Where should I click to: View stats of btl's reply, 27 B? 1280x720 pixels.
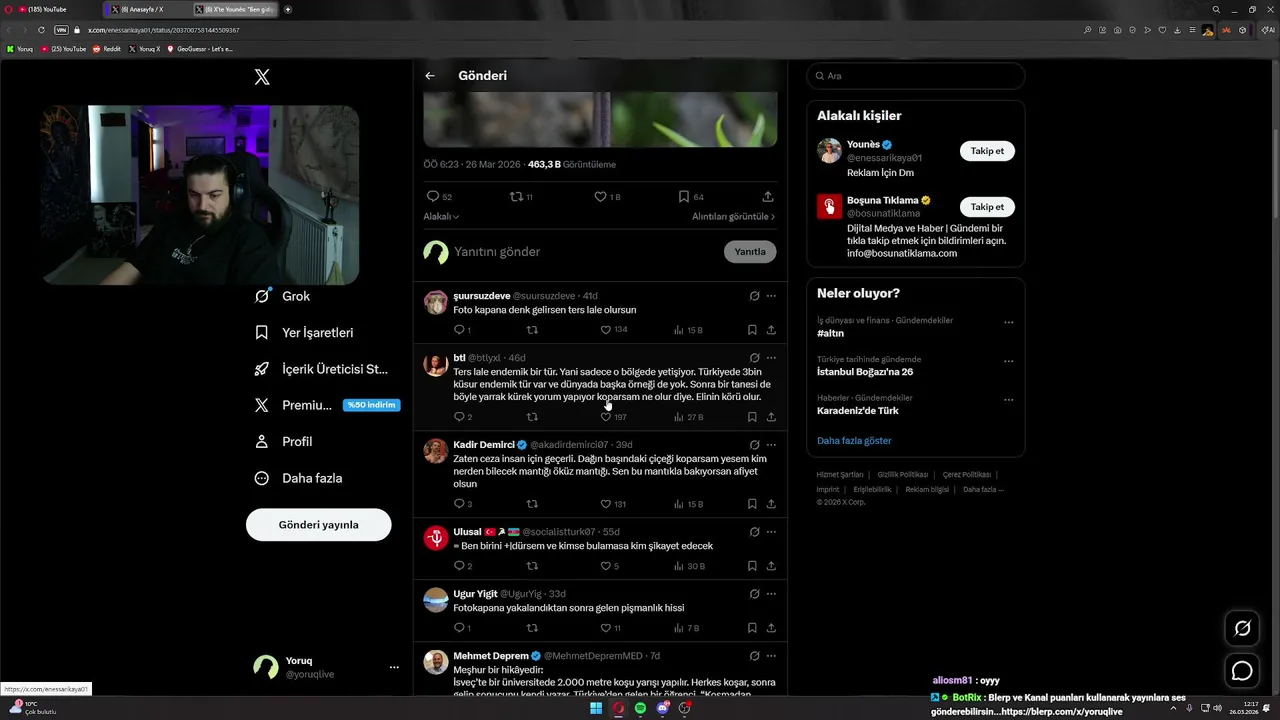pos(688,417)
